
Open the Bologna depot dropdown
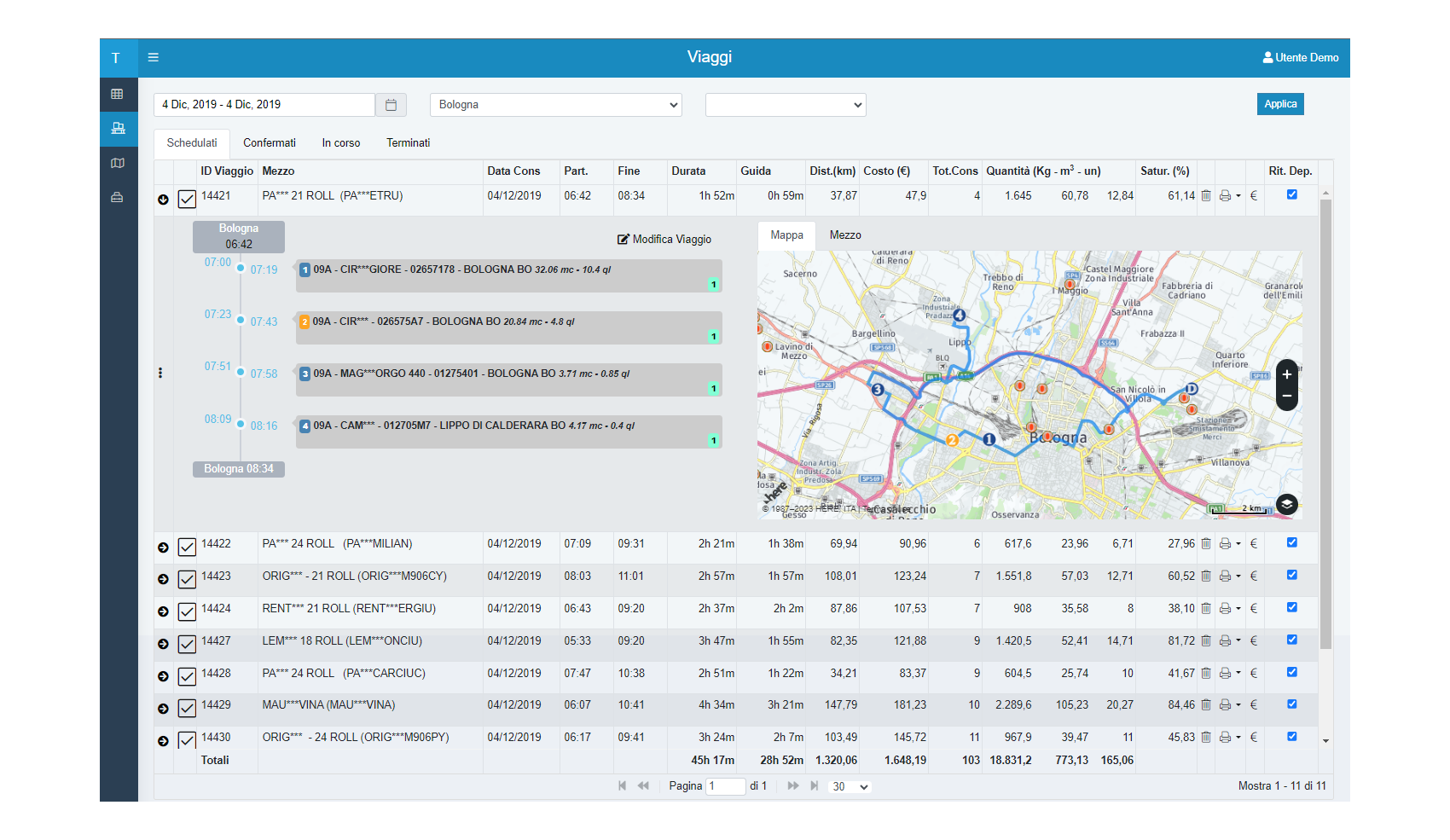[x=555, y=105]
